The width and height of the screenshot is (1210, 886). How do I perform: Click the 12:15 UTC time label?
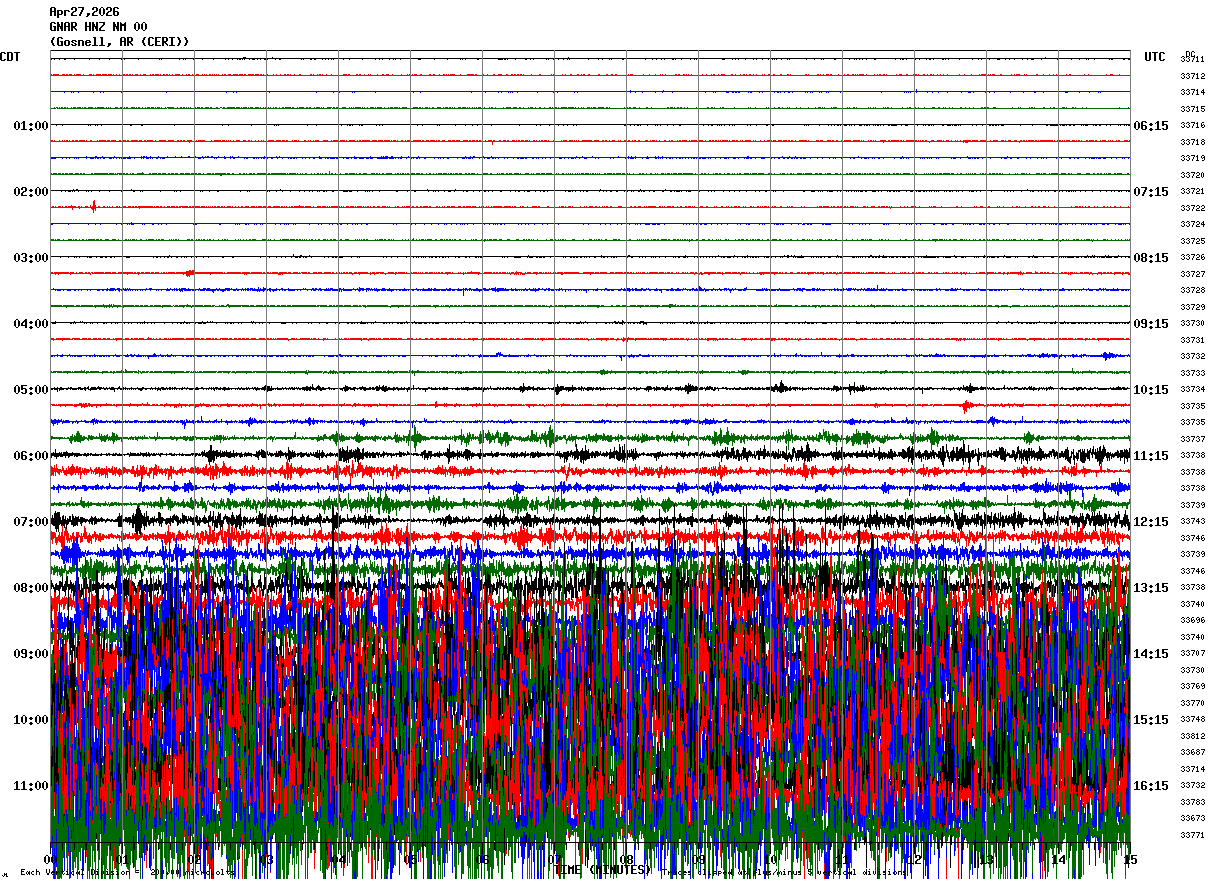1151,522
